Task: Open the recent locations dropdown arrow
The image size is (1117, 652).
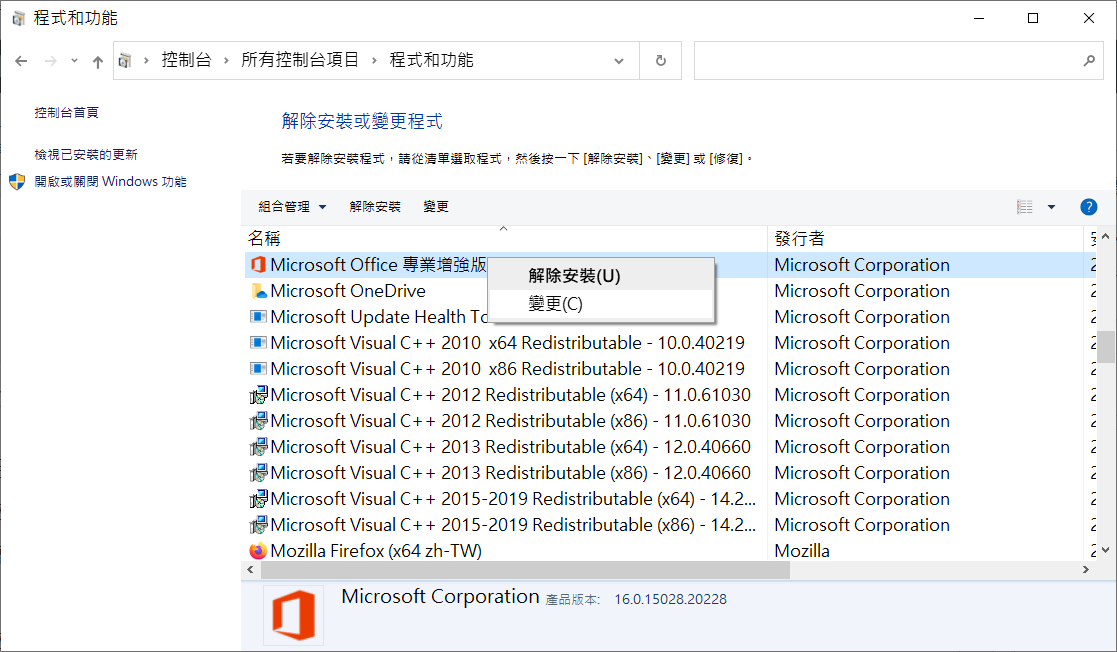Action: (74, 61)
